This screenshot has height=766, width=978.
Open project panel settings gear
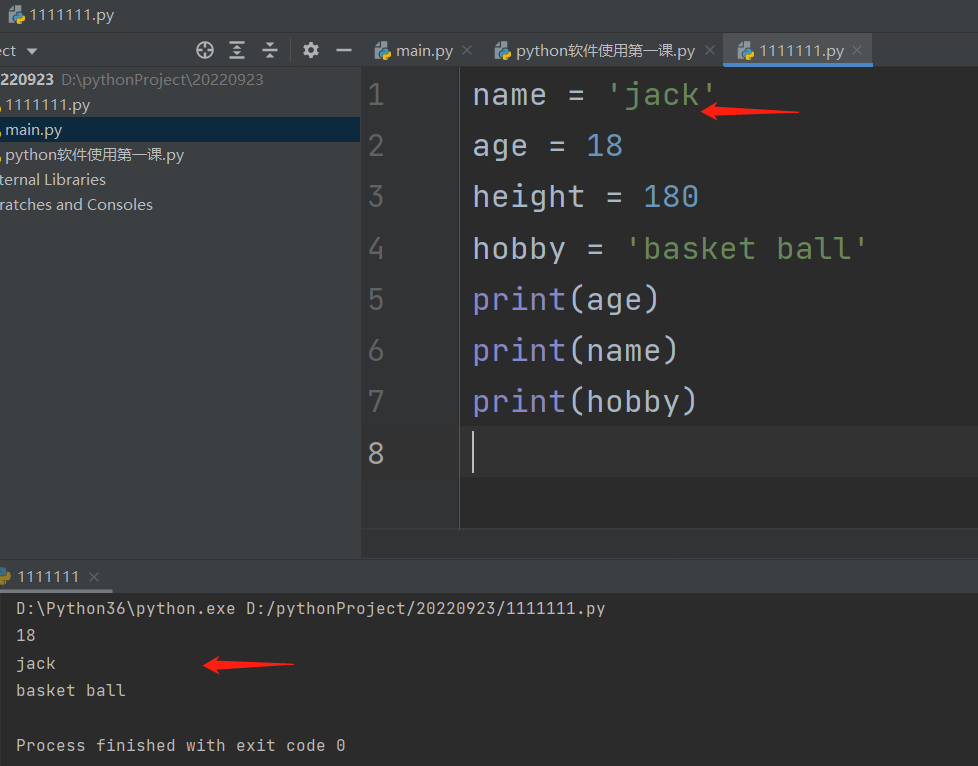(x=311, y=50)
